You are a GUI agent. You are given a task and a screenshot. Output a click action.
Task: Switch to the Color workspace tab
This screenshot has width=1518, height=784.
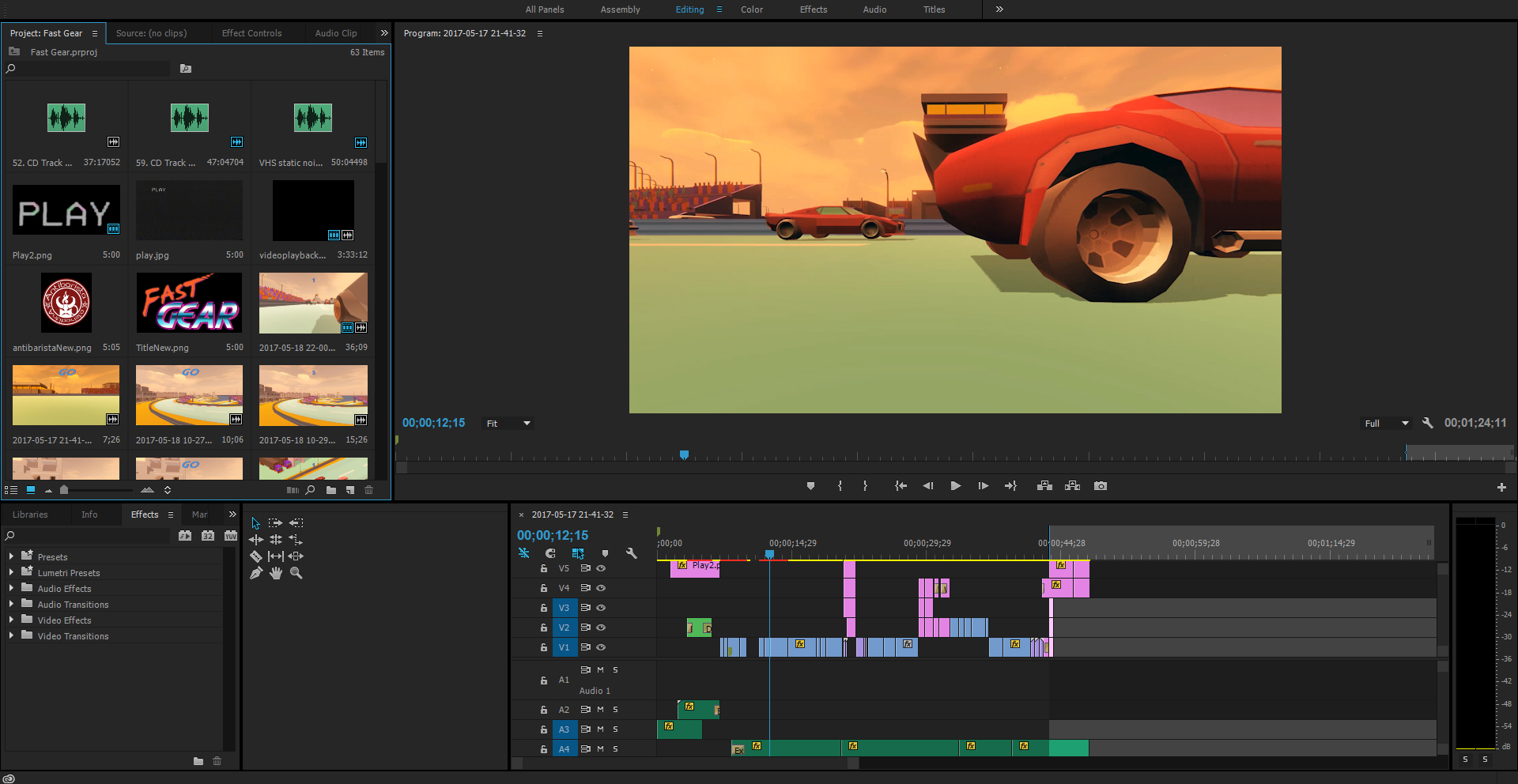click(751, 9)
